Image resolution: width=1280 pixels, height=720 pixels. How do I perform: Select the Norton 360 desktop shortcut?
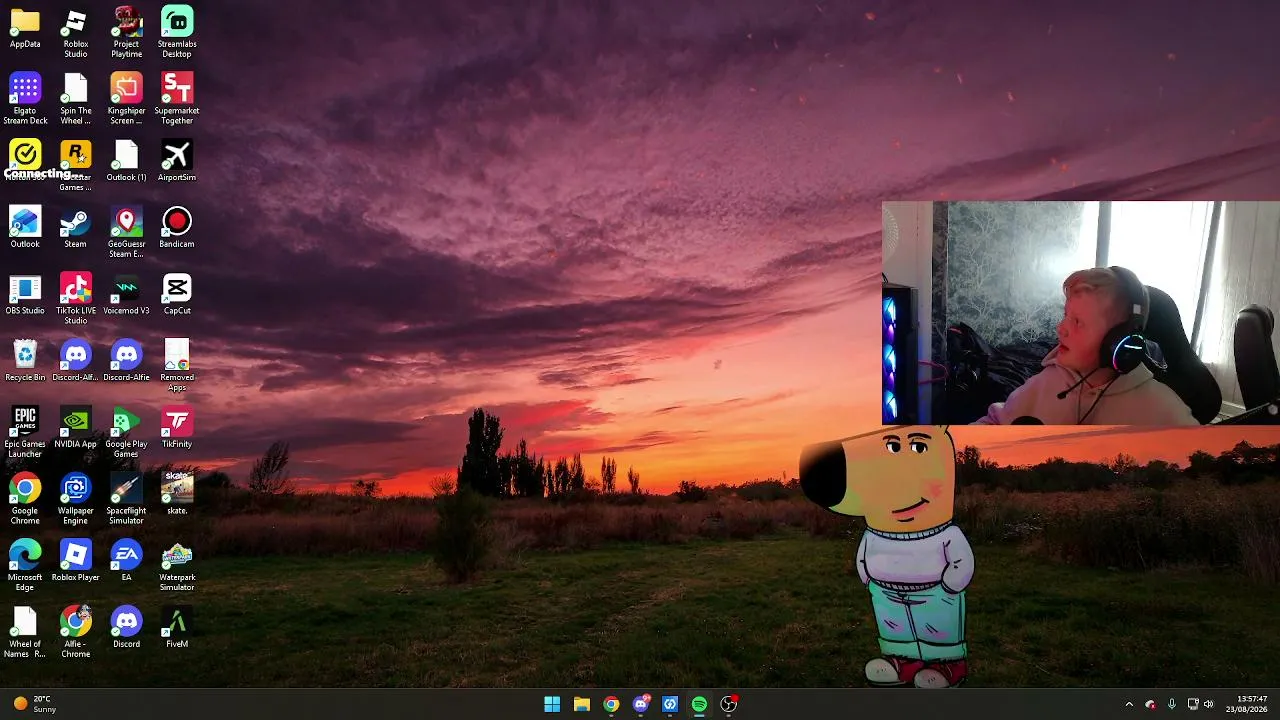click(x=25, y=155)
